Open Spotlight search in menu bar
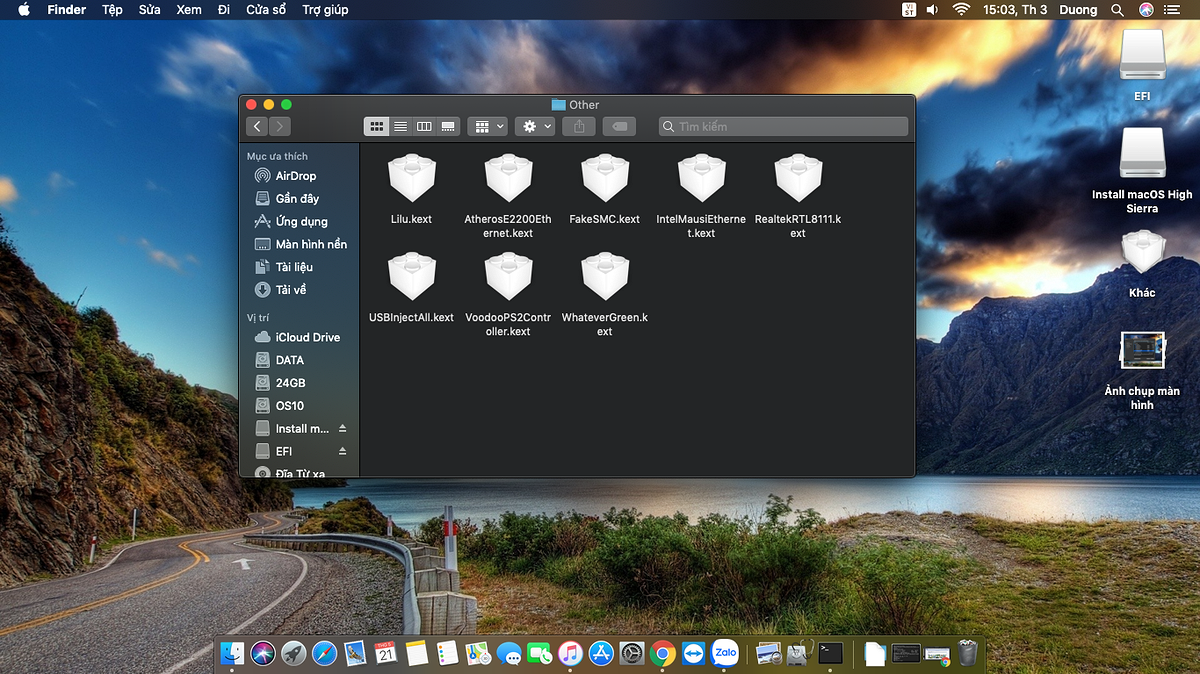This screenshot has height=674, width=1200. pos(1118,10)
